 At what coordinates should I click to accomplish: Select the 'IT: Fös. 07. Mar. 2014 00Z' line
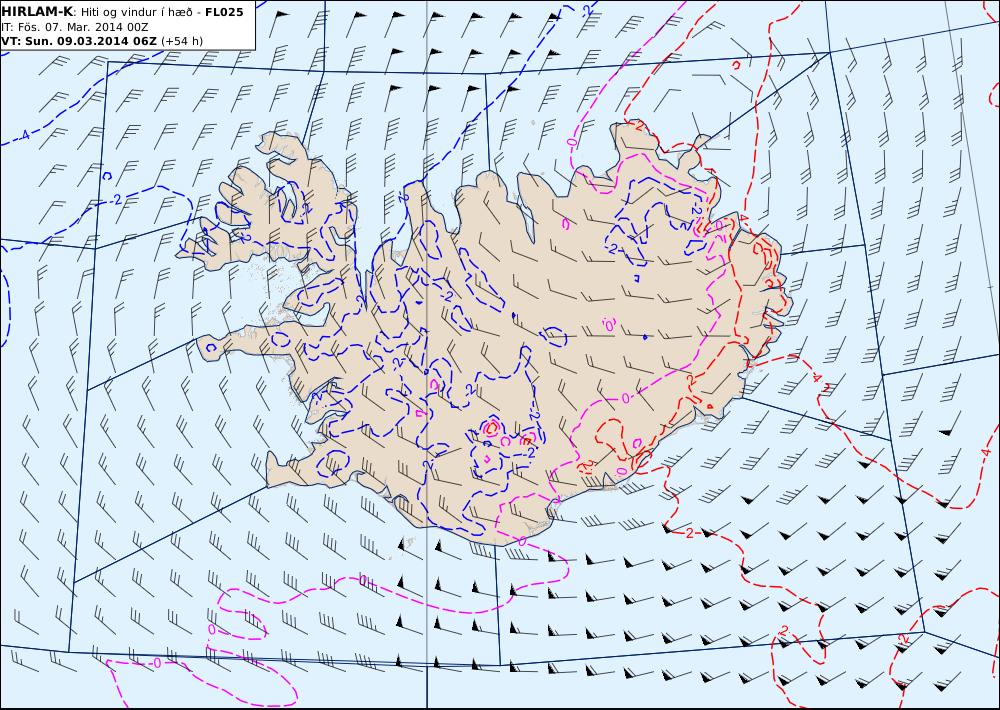point(75,27)
